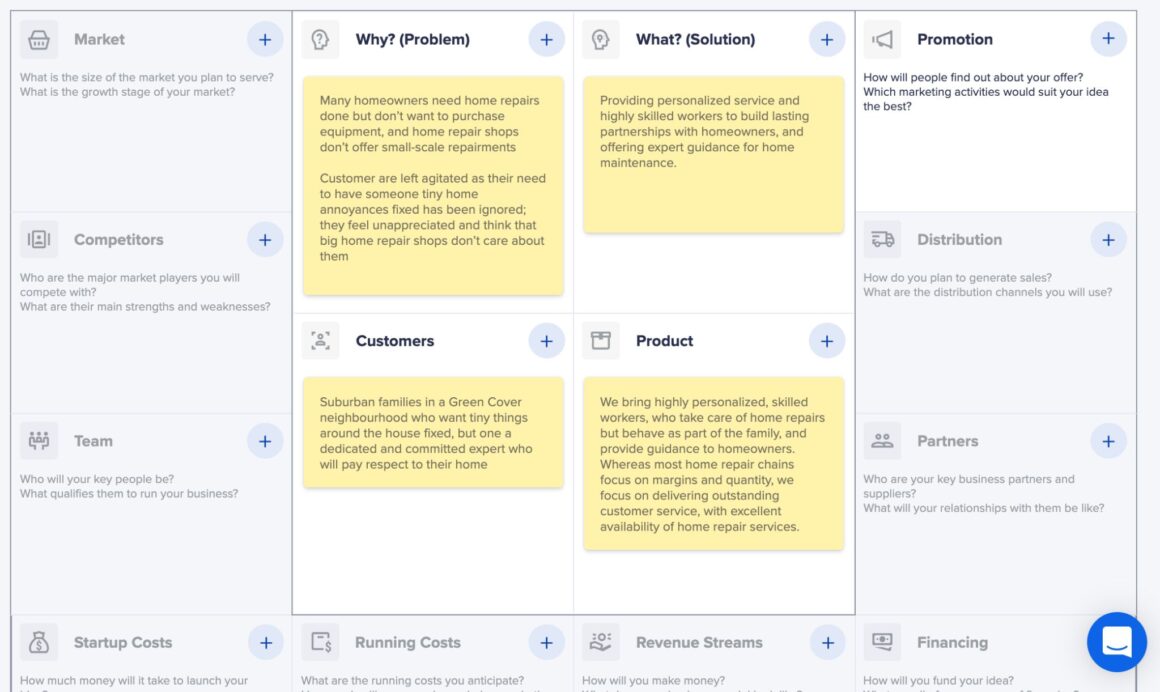Click the Customers section icon
1160x692 pixels.
[320, 340]
